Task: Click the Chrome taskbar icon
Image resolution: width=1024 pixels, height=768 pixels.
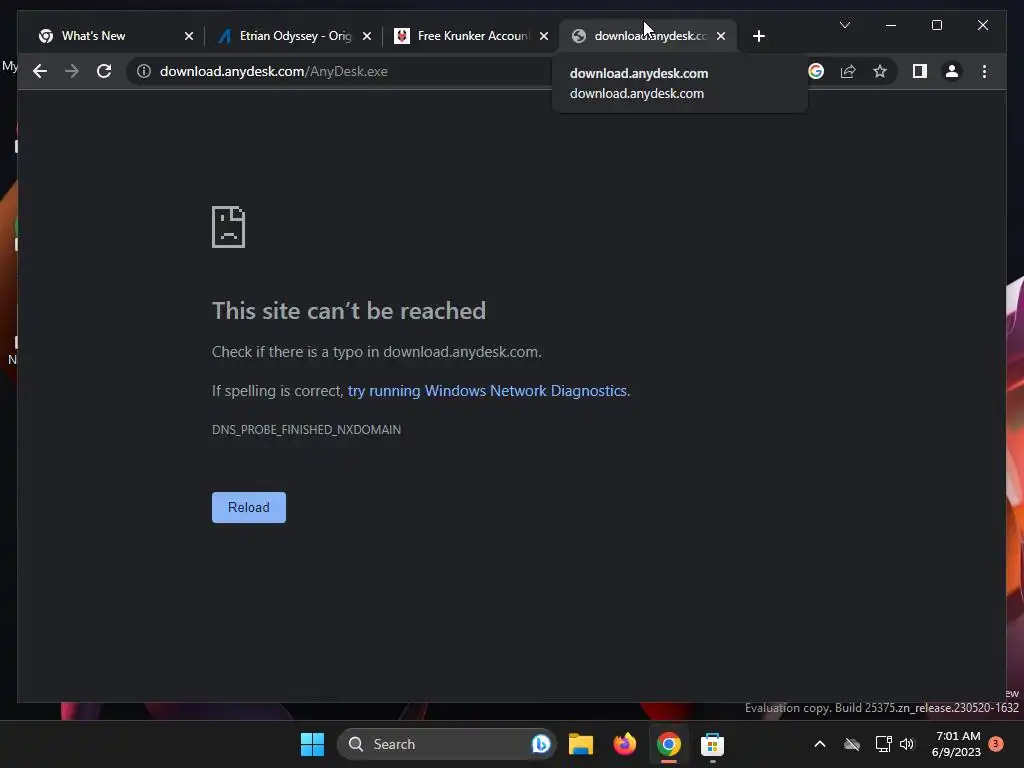Action: click(x=669, y=744)
